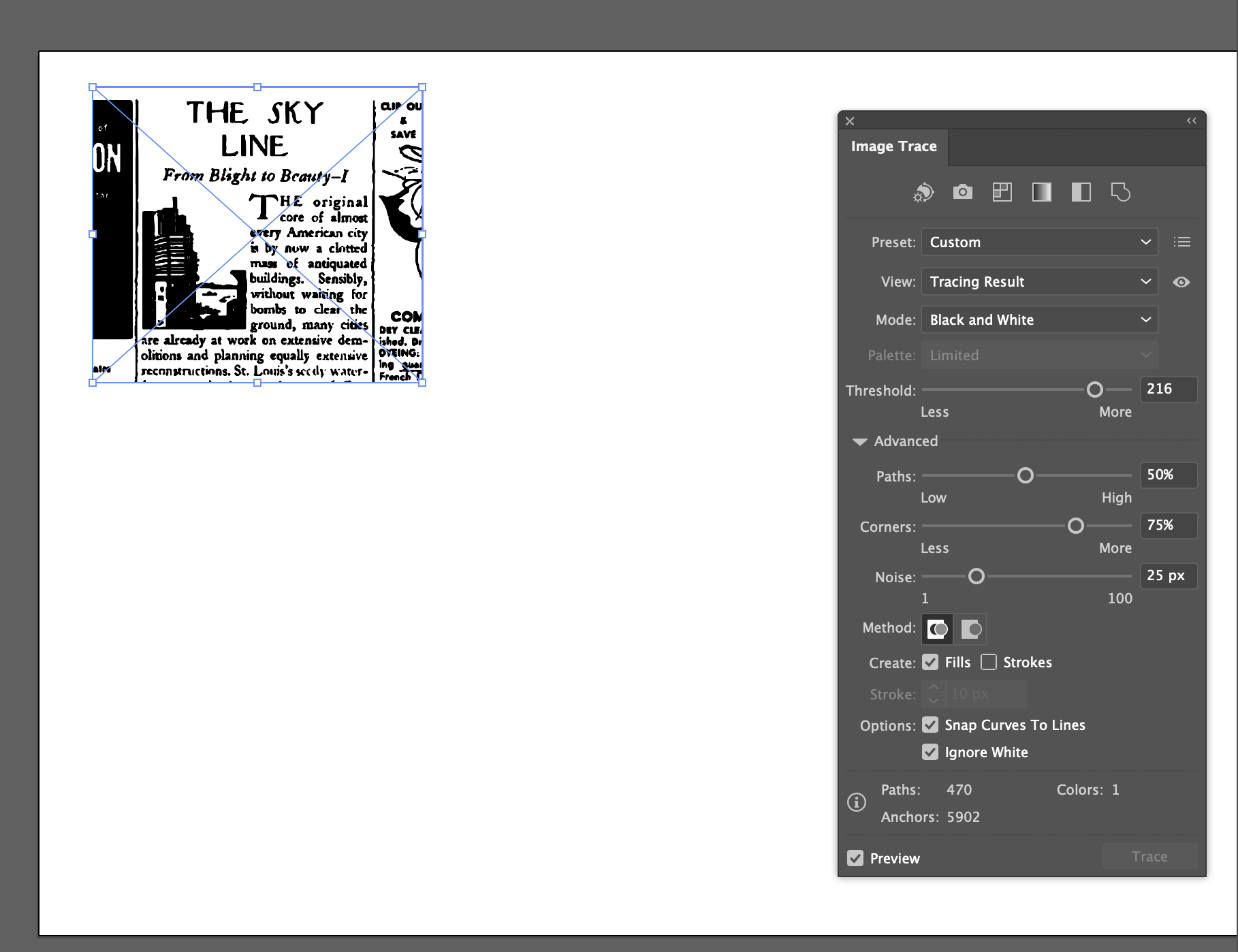Screen dimensions: 1238x952
Task: Click the '470' paths count value
Action: (x=959, y=790)
